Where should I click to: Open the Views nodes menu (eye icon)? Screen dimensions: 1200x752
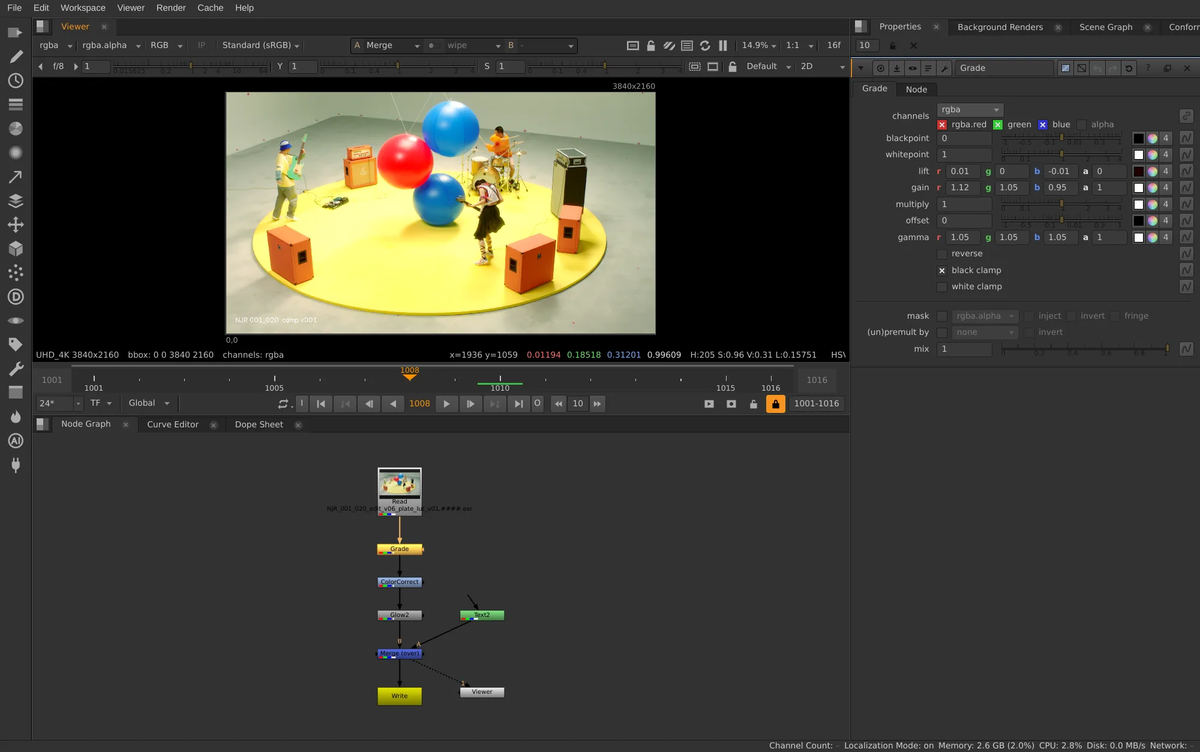click(x=15, y=321)
